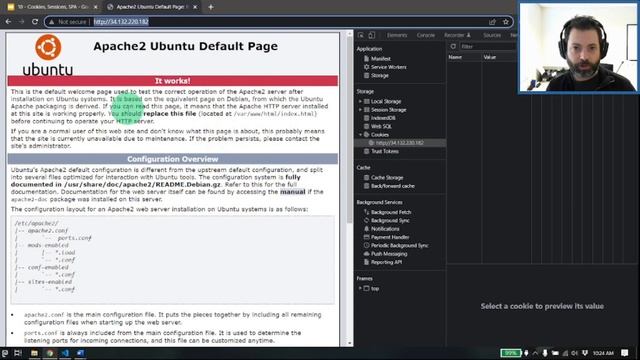The image size is (640, 360).
Task: Close the Cookies, Sessions, SPA tab
Action: coord(96,7)
